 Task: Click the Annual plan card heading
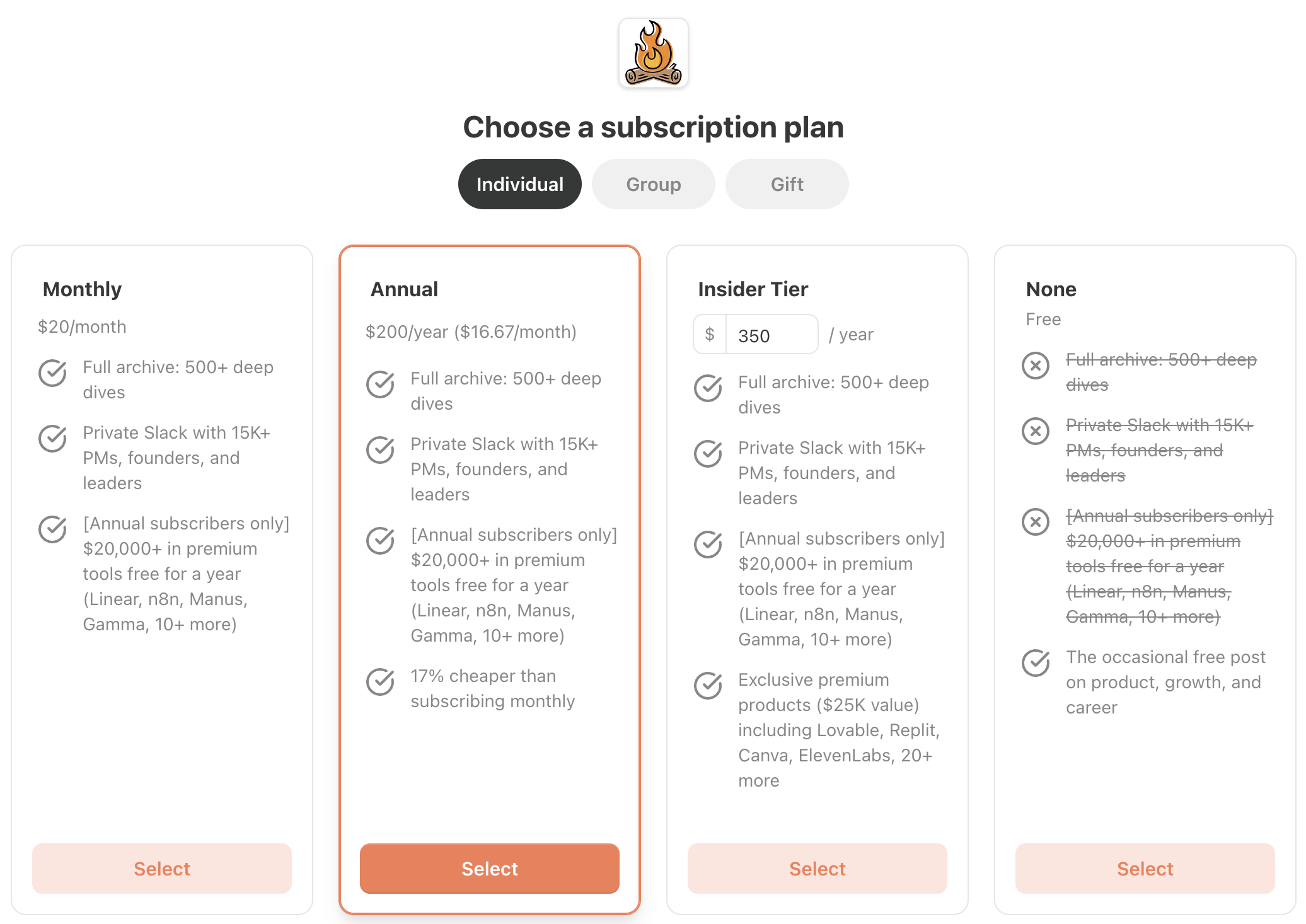click(x=404, y=289)
